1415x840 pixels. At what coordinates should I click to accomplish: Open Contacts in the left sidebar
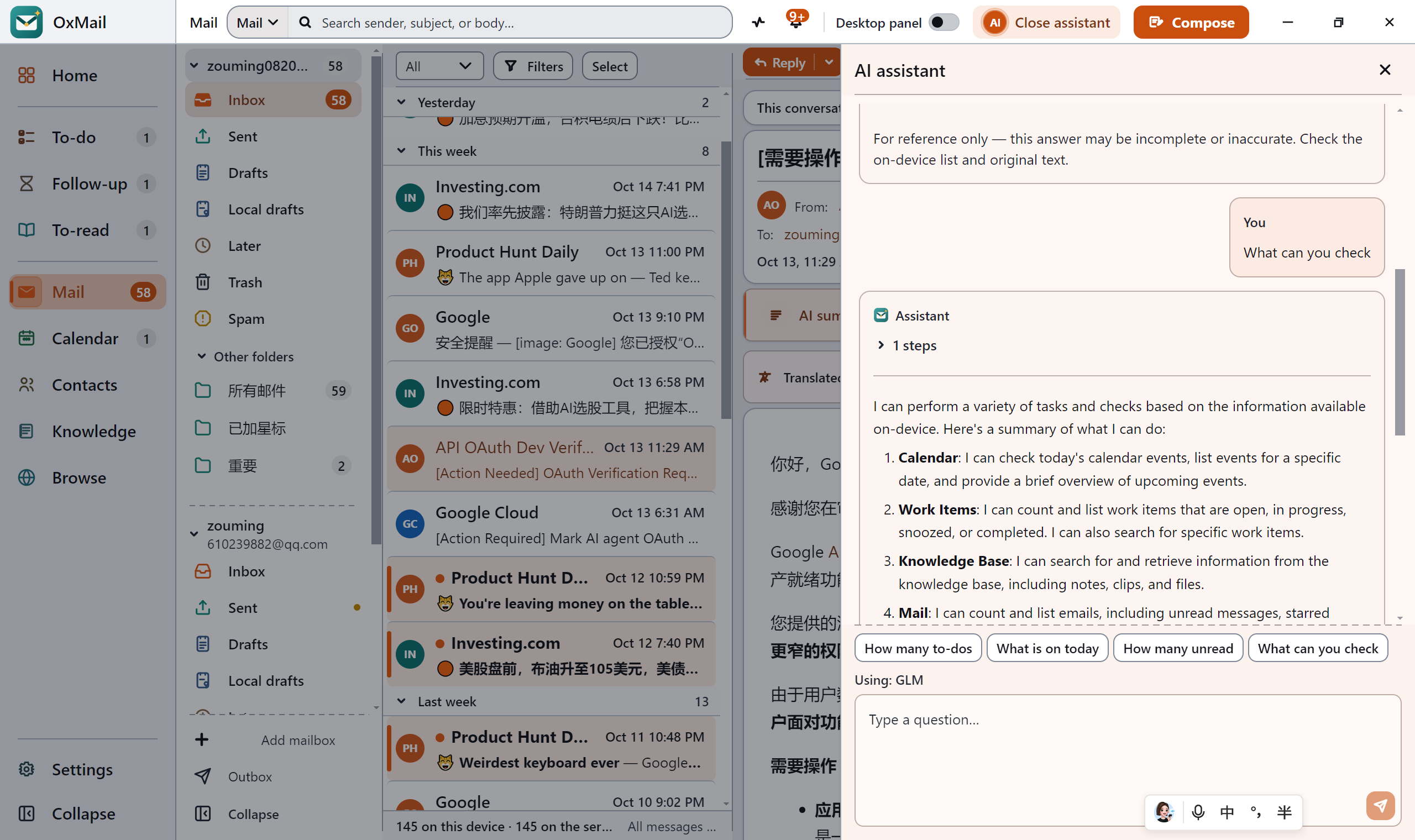click(88, 385)
